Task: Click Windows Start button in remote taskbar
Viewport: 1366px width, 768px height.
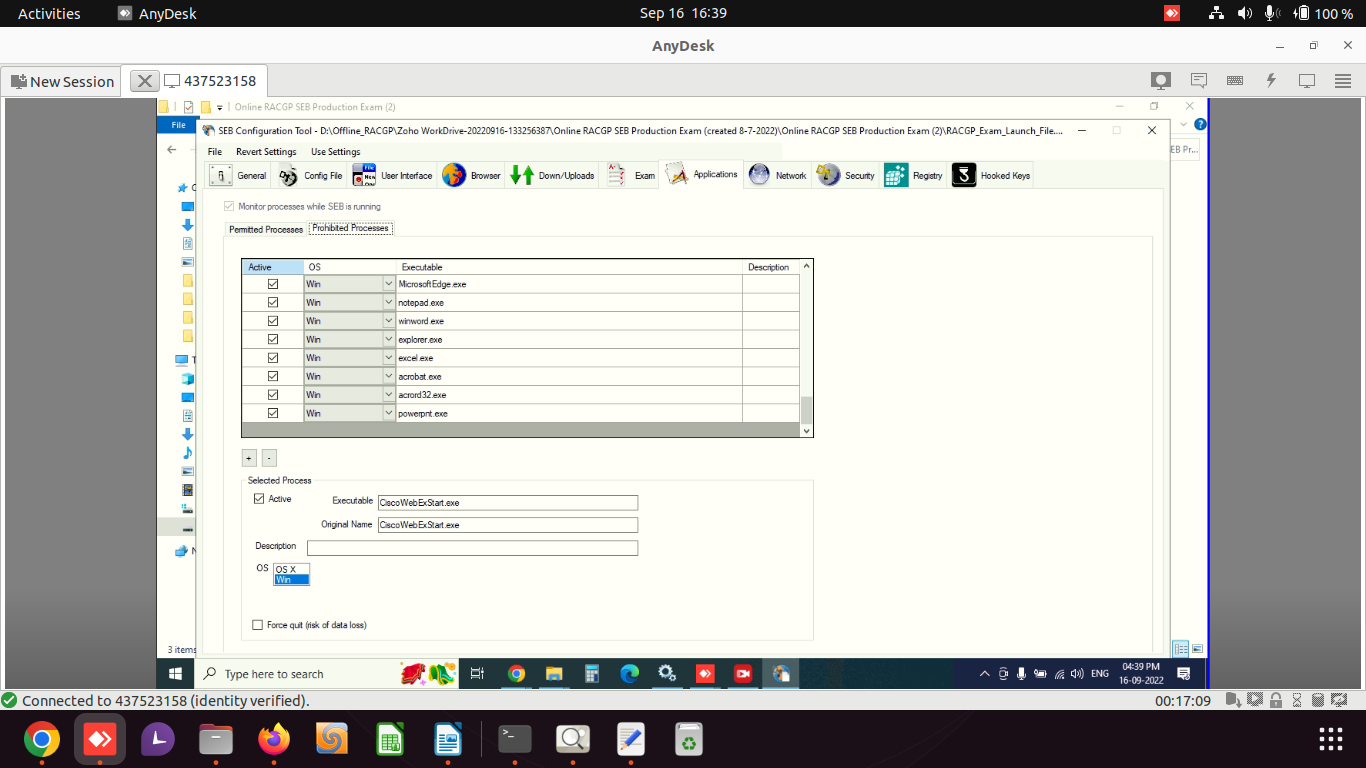Action: (x=176, y=674)
